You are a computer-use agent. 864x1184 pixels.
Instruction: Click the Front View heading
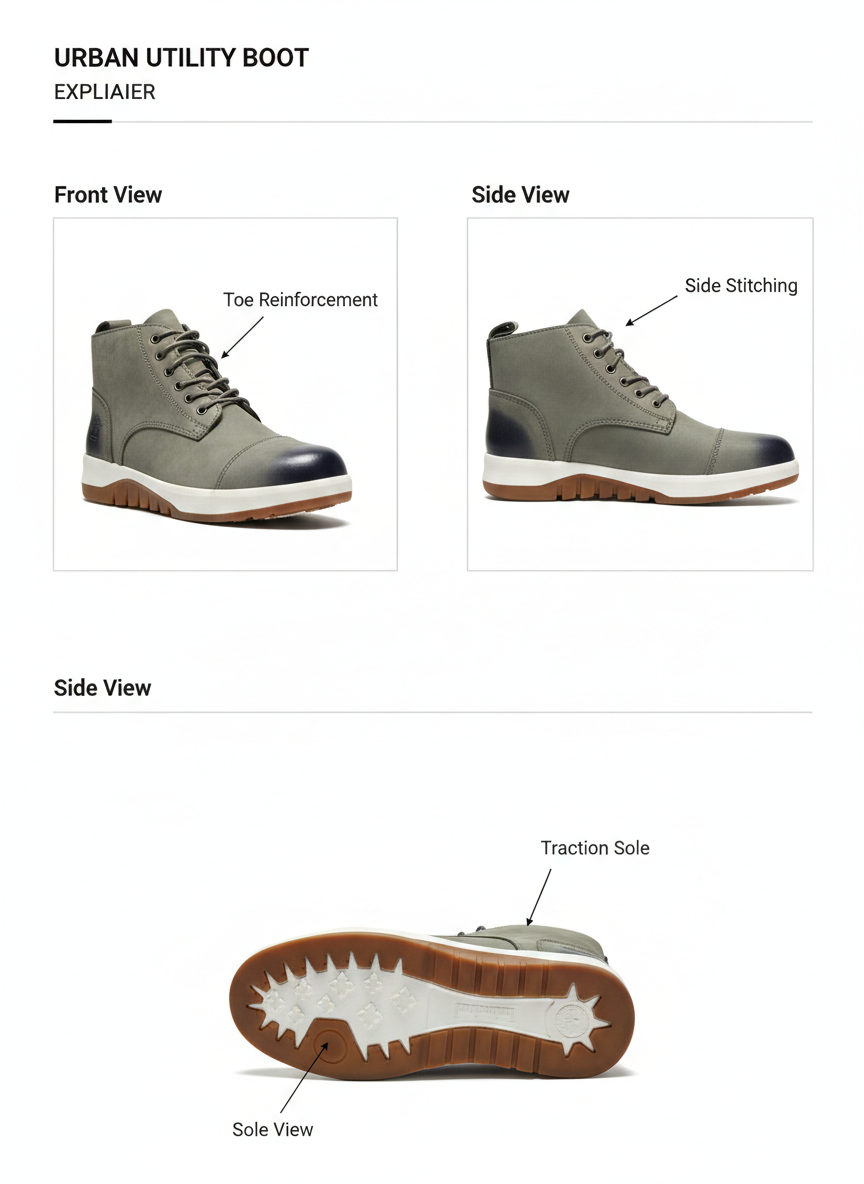tap(108, 195)
